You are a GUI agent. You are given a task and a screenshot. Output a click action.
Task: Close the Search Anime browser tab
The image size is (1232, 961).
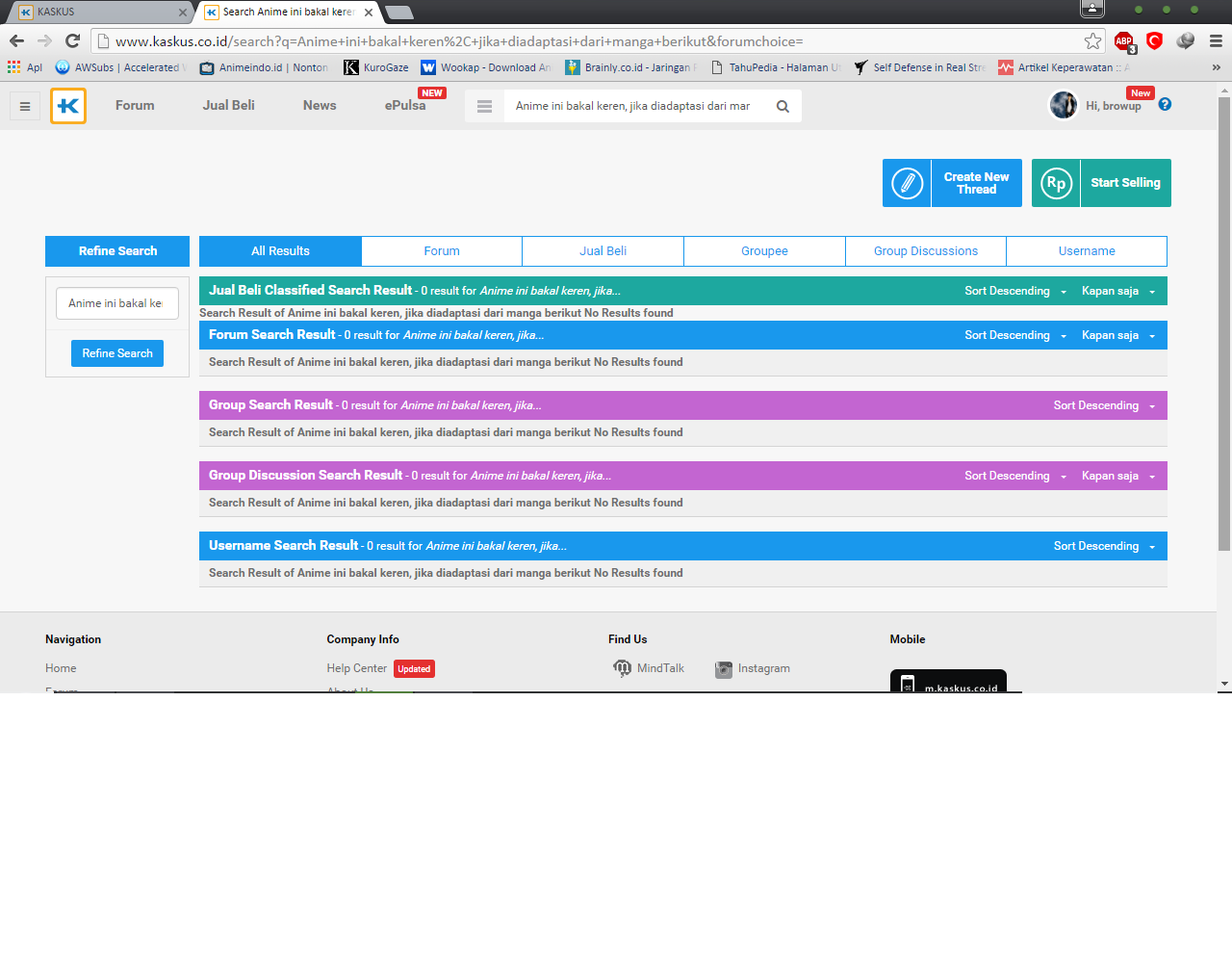(369, 13)
